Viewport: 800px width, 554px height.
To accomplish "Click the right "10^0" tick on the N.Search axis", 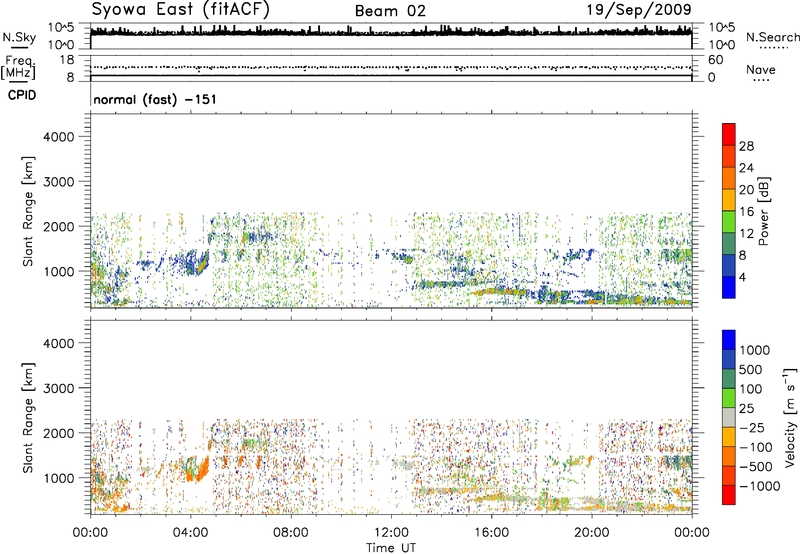I will [721, 45].
